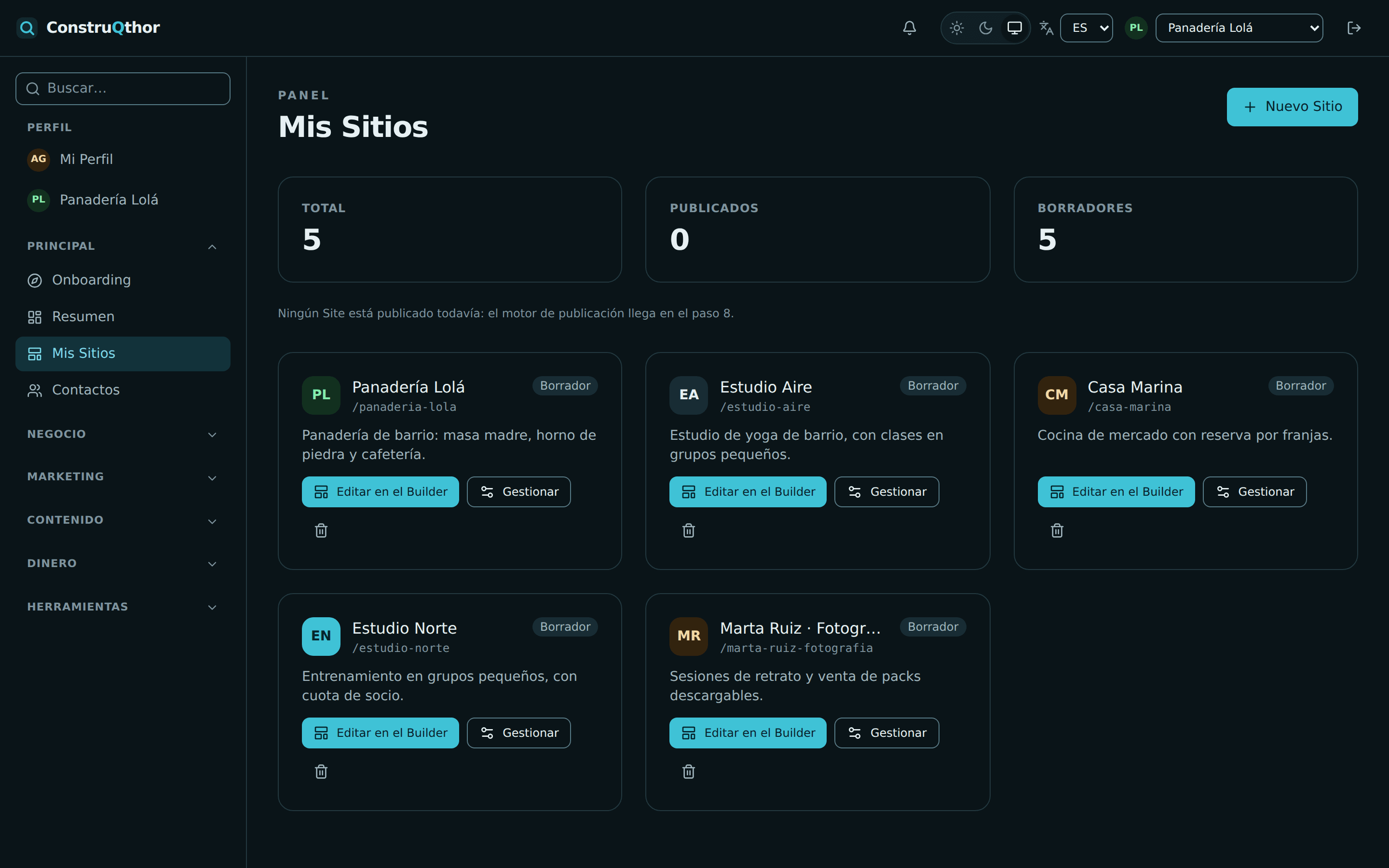1389x868 pixels.
Task: Edit Marta Ruiz Fotografía in the Builder
Action: tap(748, 733)
